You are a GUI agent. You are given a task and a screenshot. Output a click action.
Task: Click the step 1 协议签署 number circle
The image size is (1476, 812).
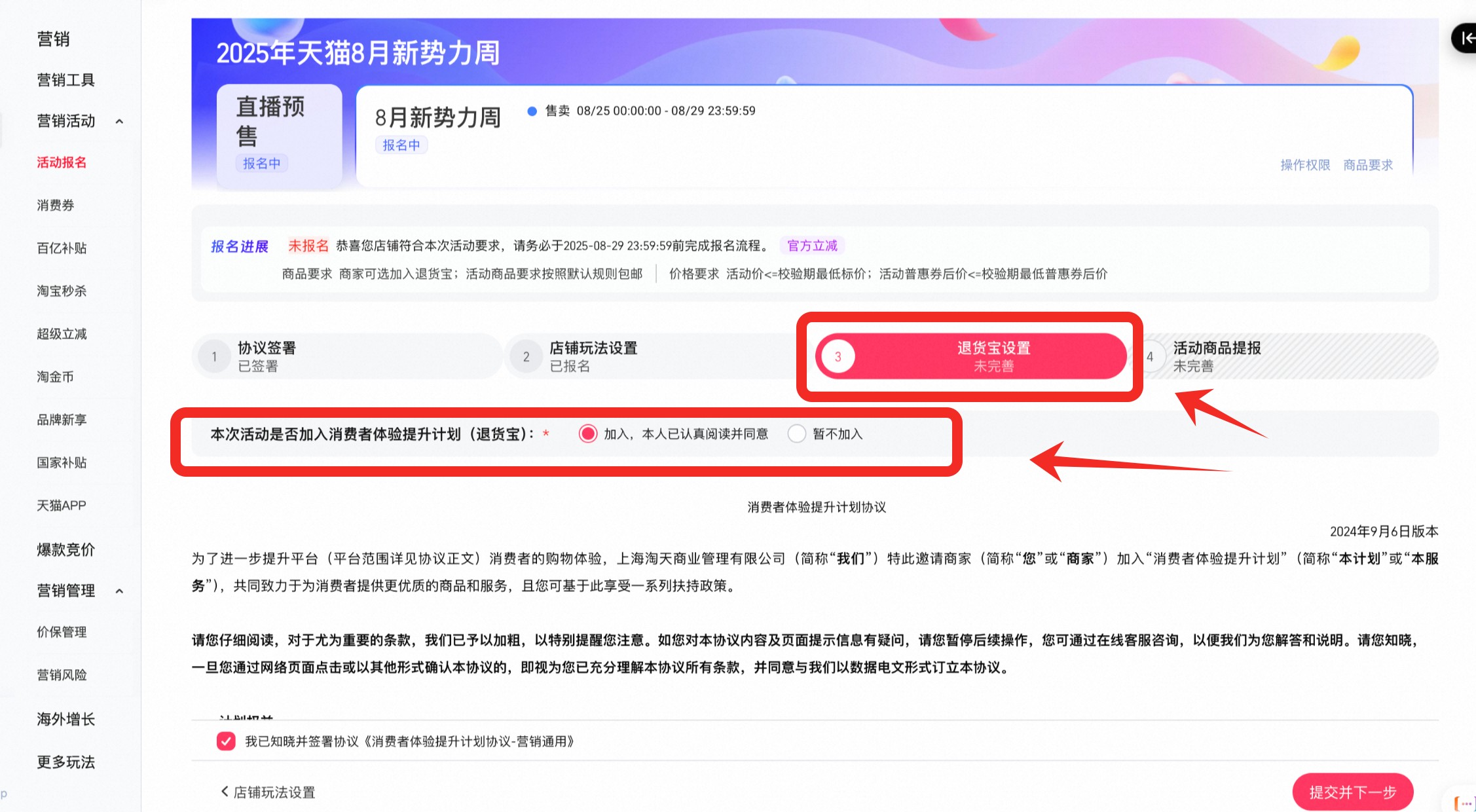coord(214,357)
